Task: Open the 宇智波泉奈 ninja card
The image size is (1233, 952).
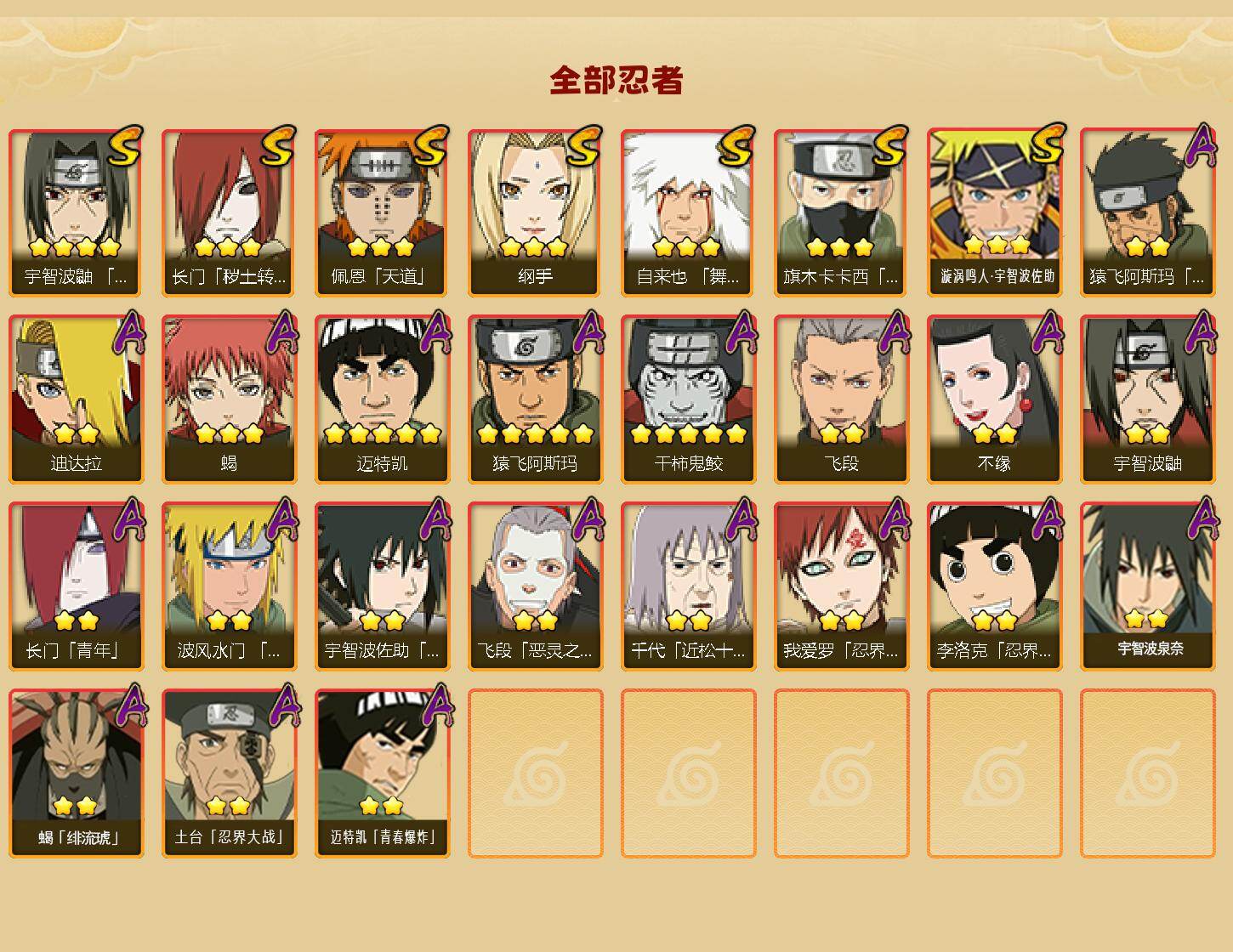Action: coord(1147,586)
